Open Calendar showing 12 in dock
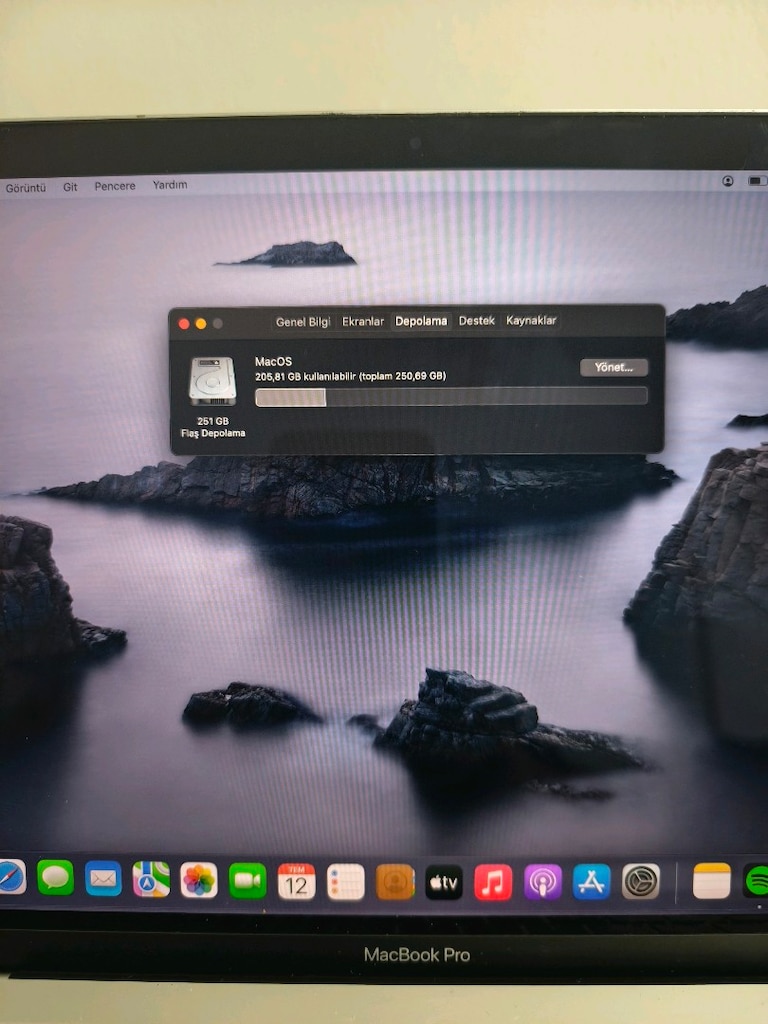The width and height of the screenshot is (768, 1024). [x=296, y=881]
